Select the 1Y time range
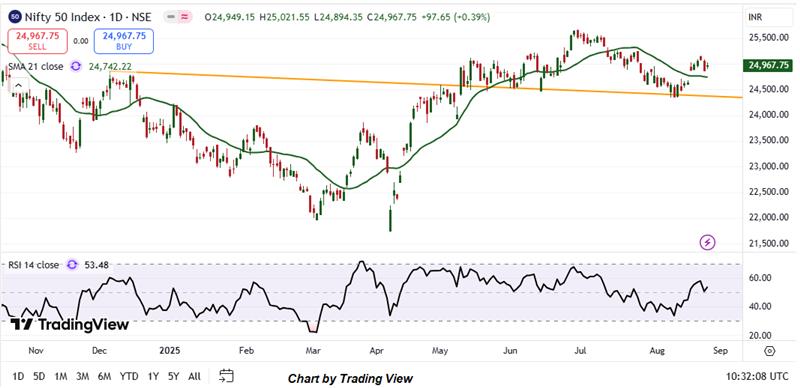Screen dimensions: 800x388 [153, 377]
